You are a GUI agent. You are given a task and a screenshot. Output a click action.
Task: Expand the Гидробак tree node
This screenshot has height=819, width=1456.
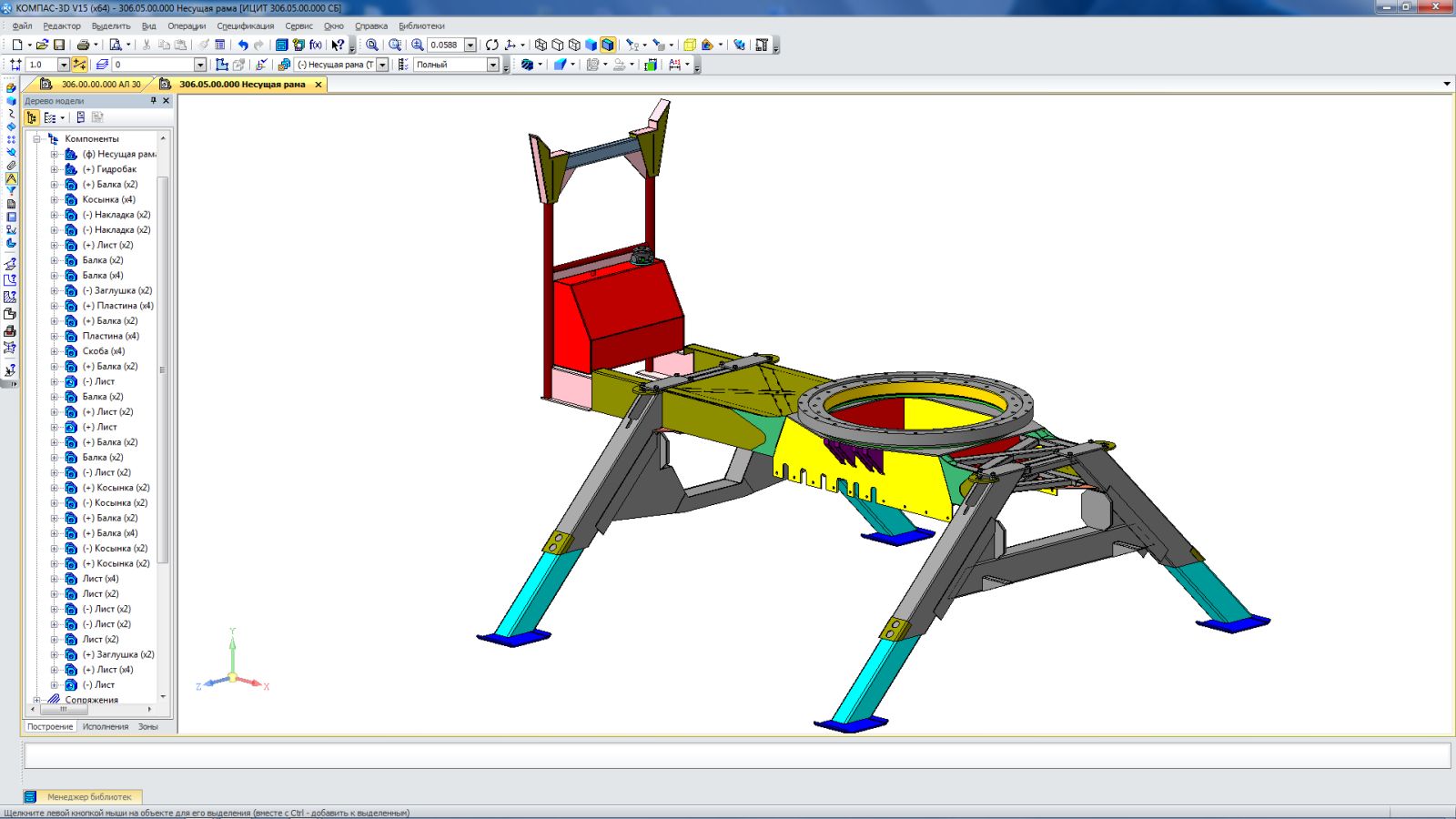[x=54, y=169]
